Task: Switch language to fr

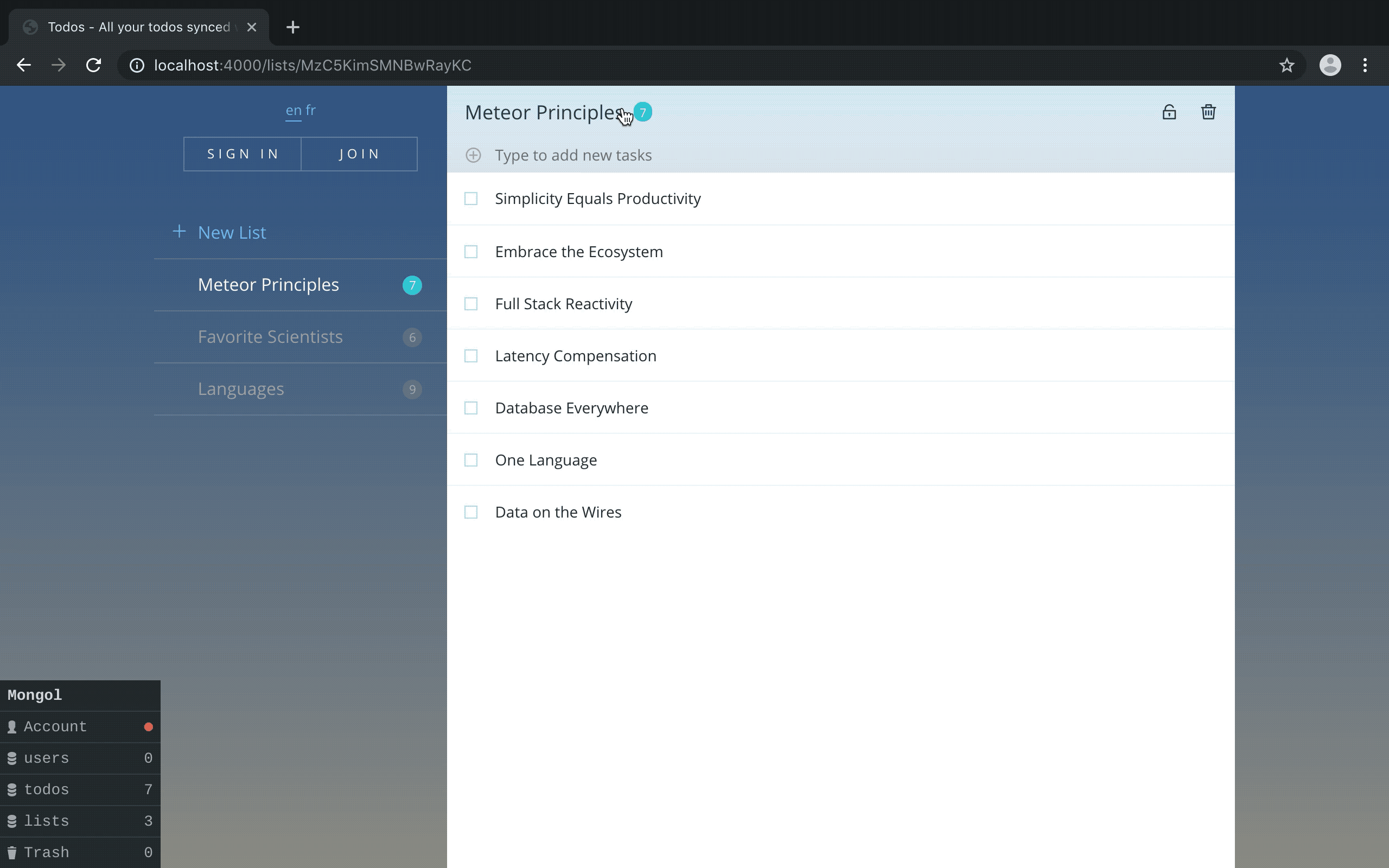Action: (310, 110)
